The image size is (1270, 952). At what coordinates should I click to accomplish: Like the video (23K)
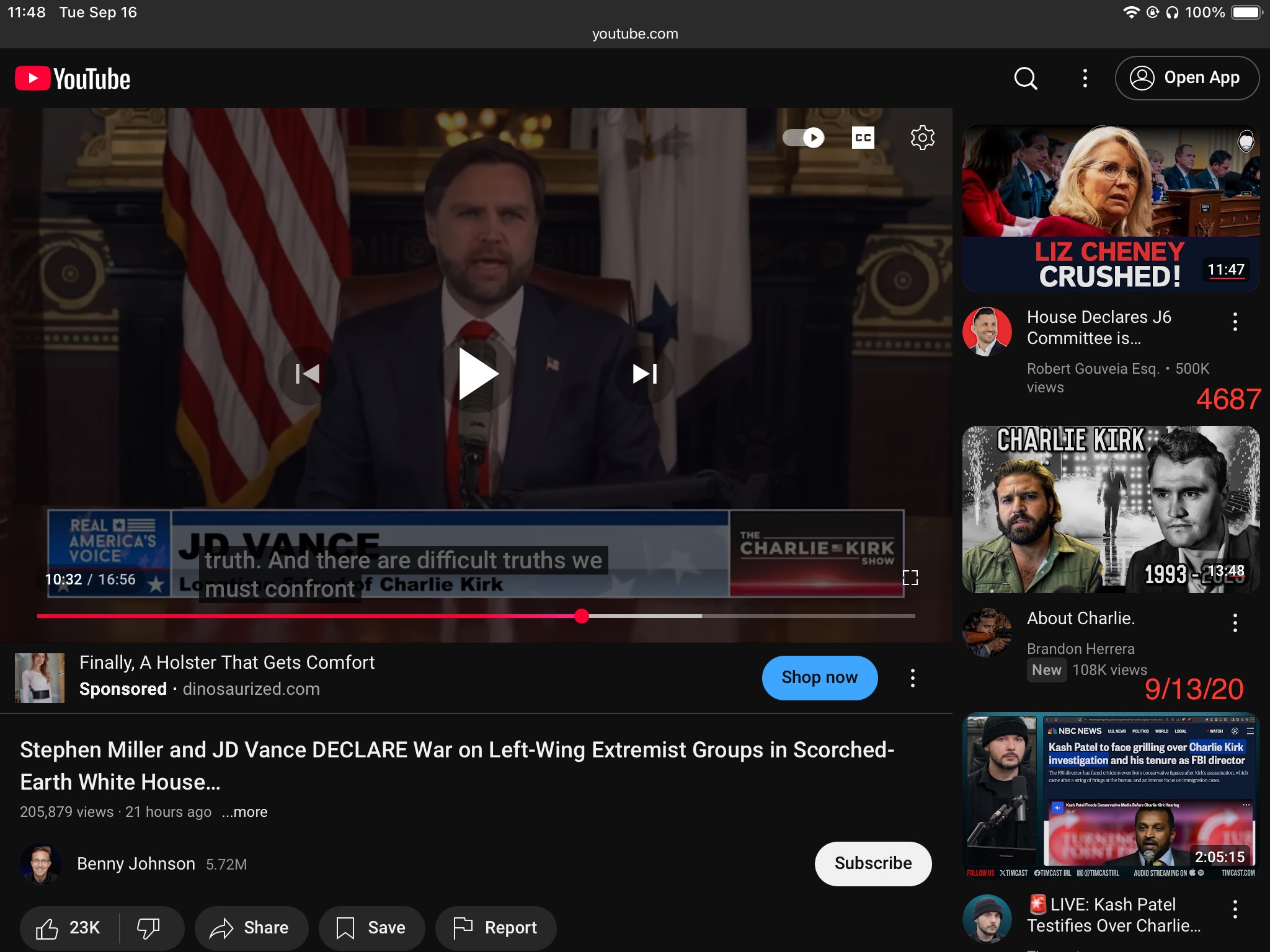coord(68,928)
